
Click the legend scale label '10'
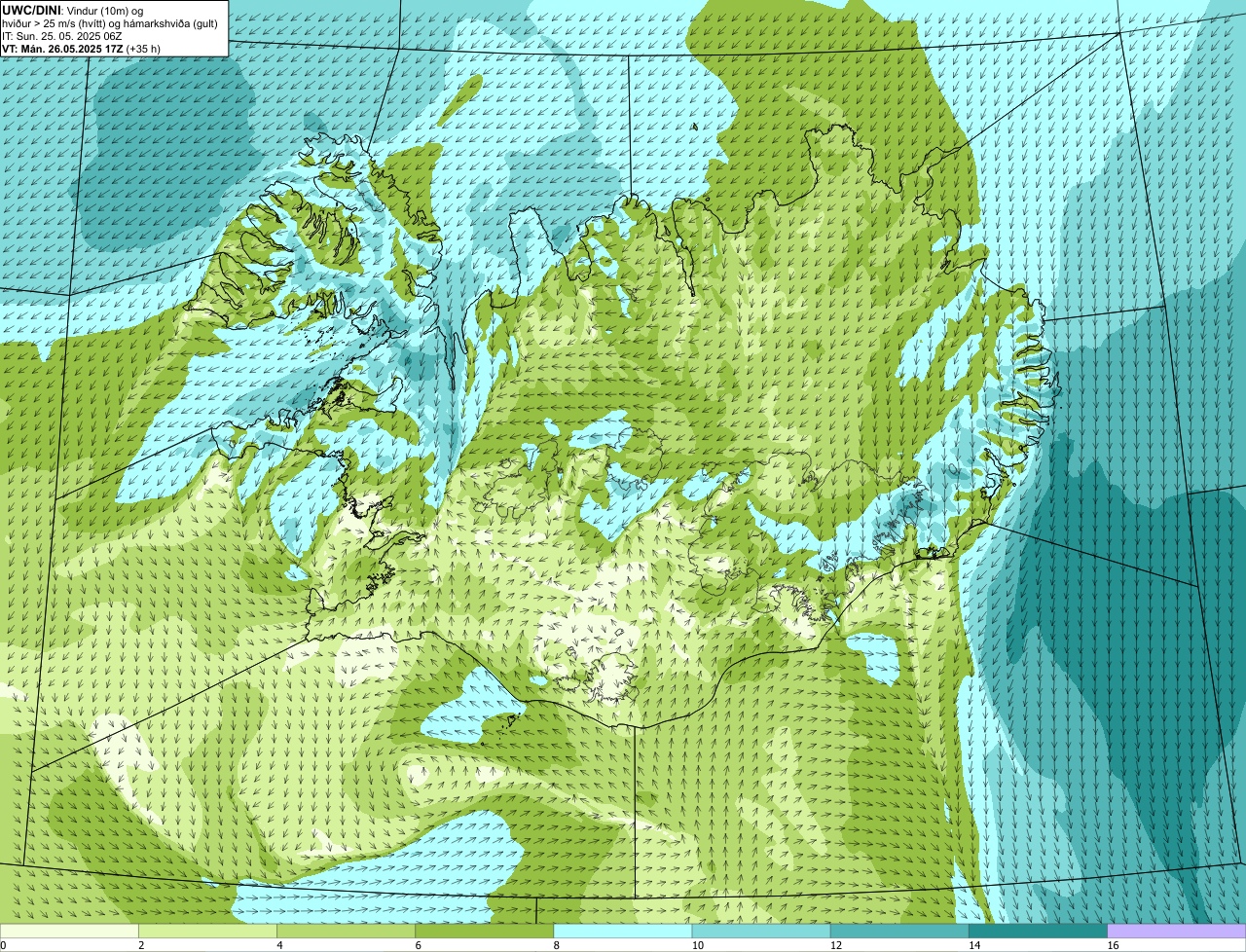coord(697,945)
